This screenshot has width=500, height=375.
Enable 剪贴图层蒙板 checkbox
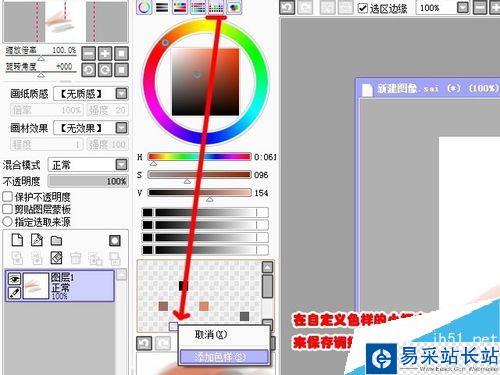pyautogui.click(x=7, y=209)
